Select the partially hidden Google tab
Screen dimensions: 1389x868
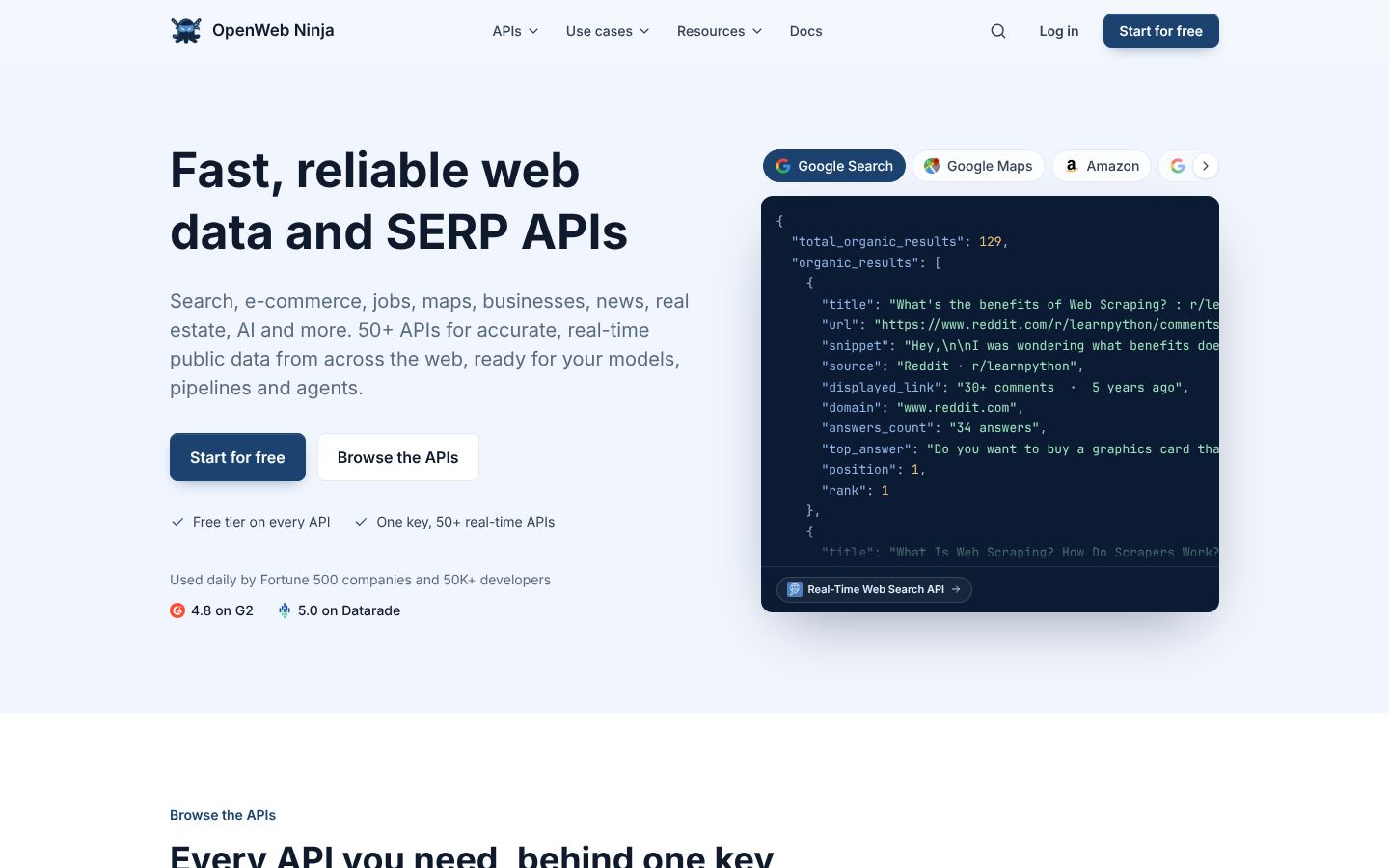pos(1175,166)
